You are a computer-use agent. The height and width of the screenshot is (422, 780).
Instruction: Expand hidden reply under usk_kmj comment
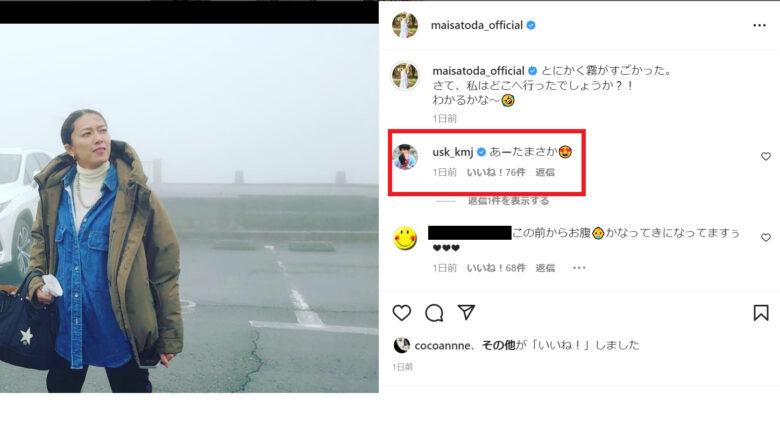(508, 201)
